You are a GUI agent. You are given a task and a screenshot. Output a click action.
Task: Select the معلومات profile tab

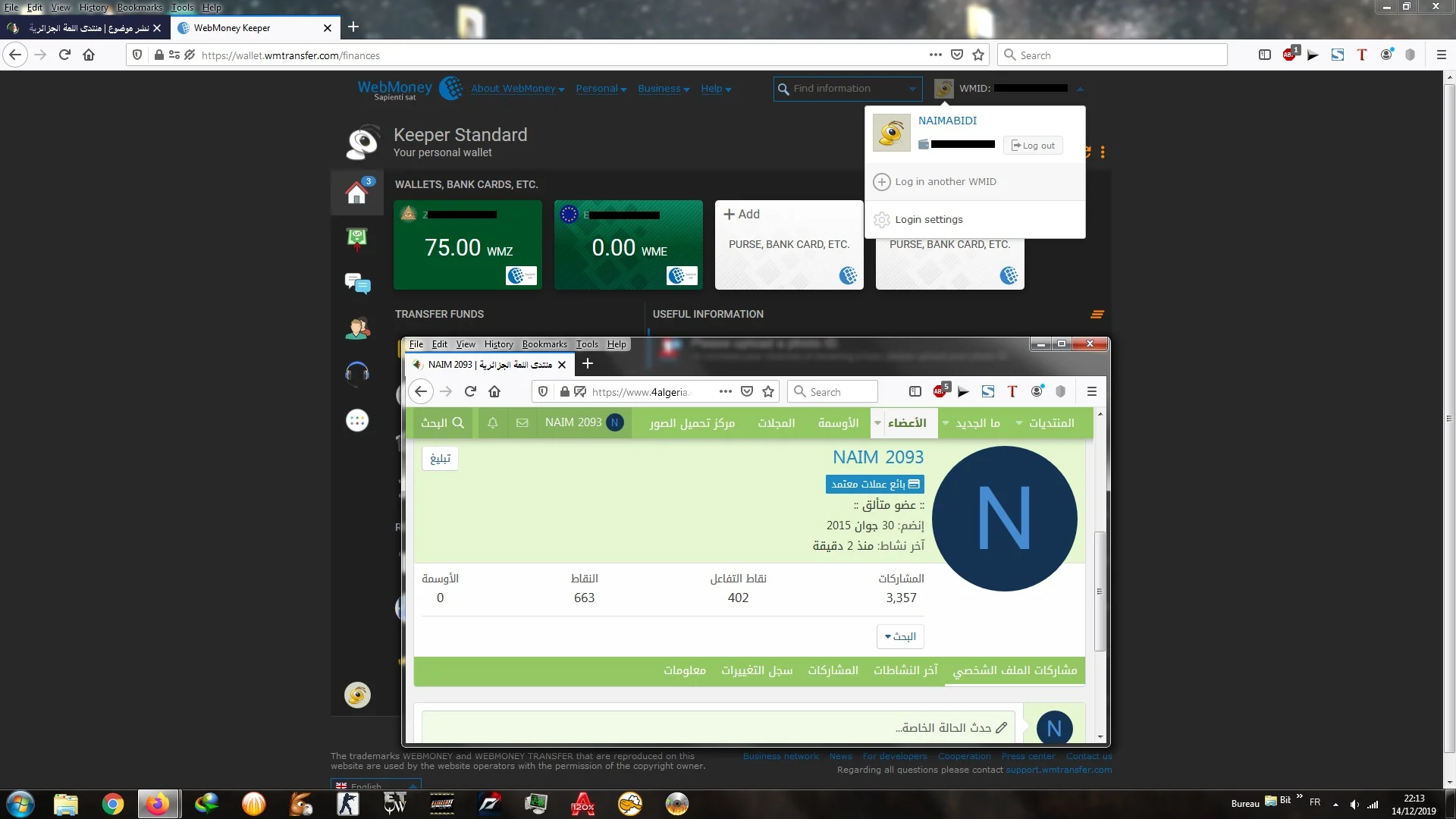[684, 670]
